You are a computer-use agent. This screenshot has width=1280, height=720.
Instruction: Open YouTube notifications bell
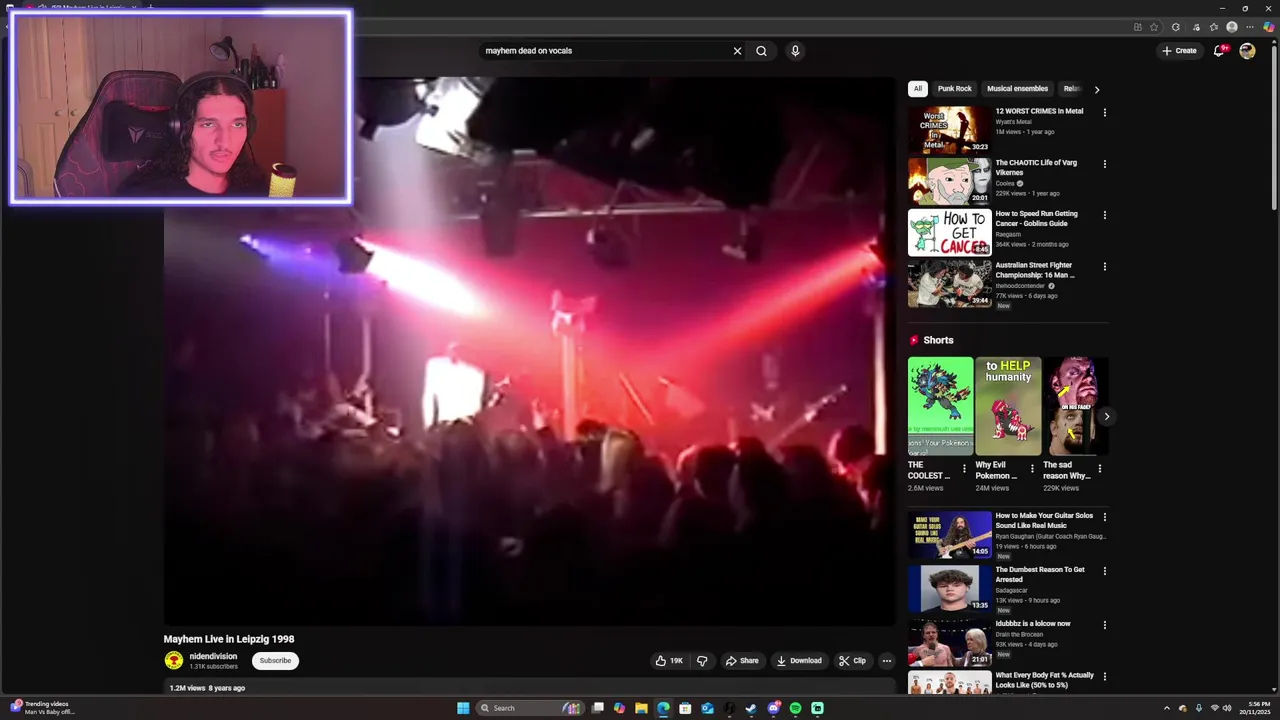point(1219,51)
